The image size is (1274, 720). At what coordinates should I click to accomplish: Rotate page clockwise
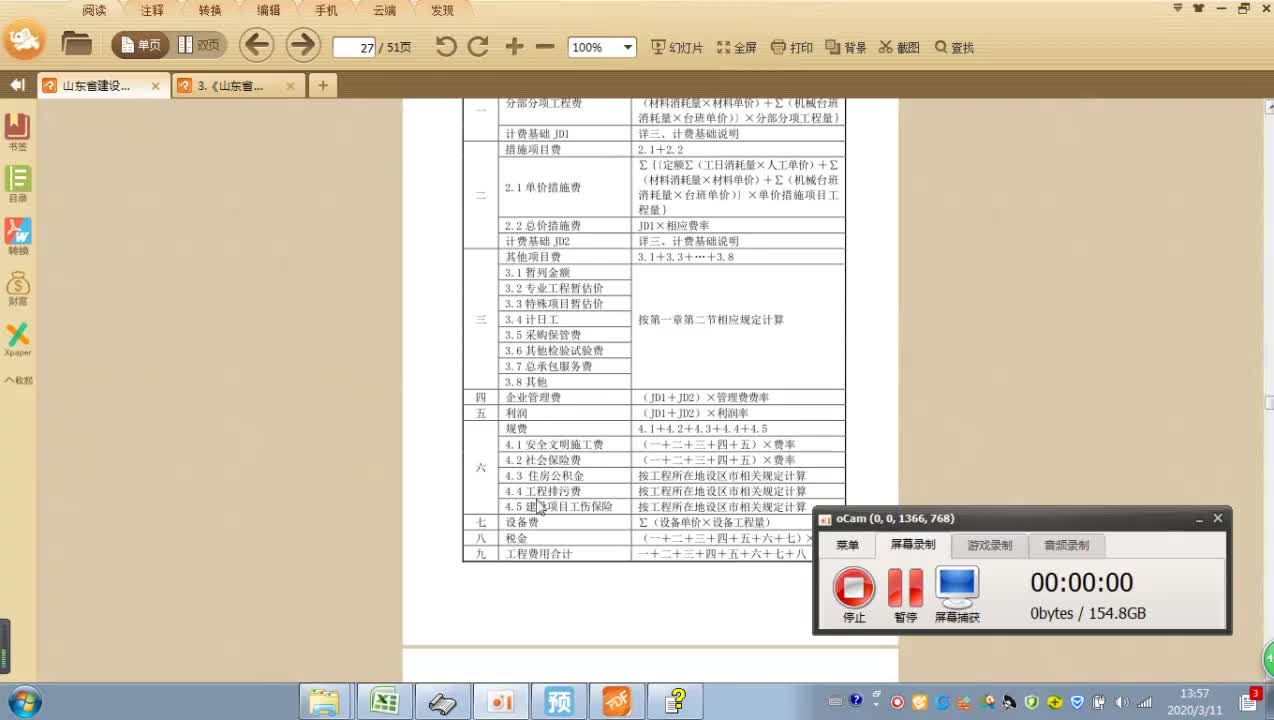[x=478, y=46]
